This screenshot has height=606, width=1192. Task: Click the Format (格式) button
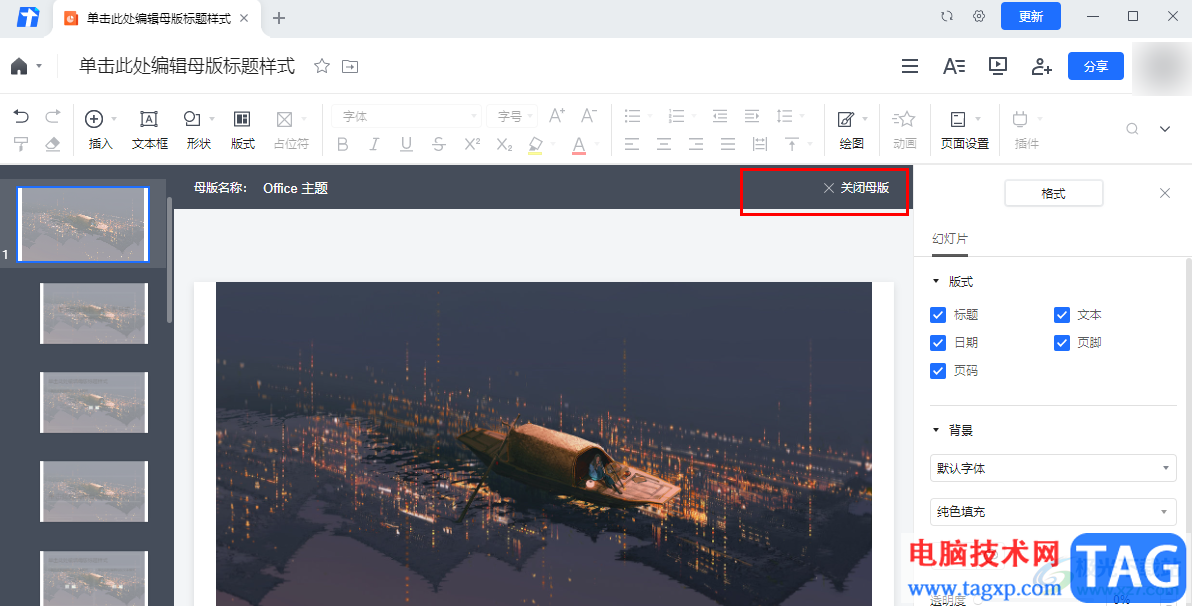coord(1054,194)
